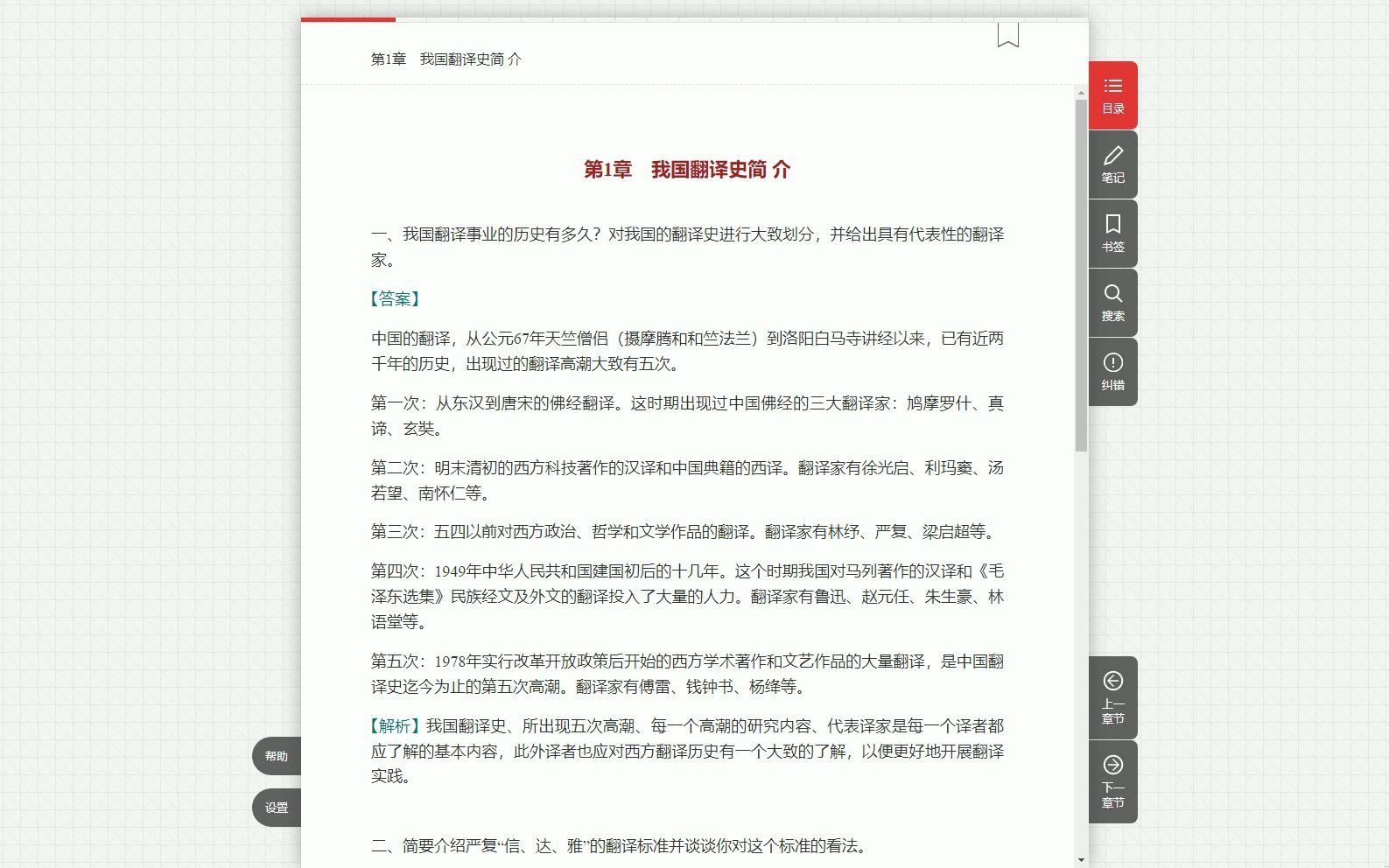Click question two about 严复“信、达、雅”
1389x868 pixels.
pos(621,846)
